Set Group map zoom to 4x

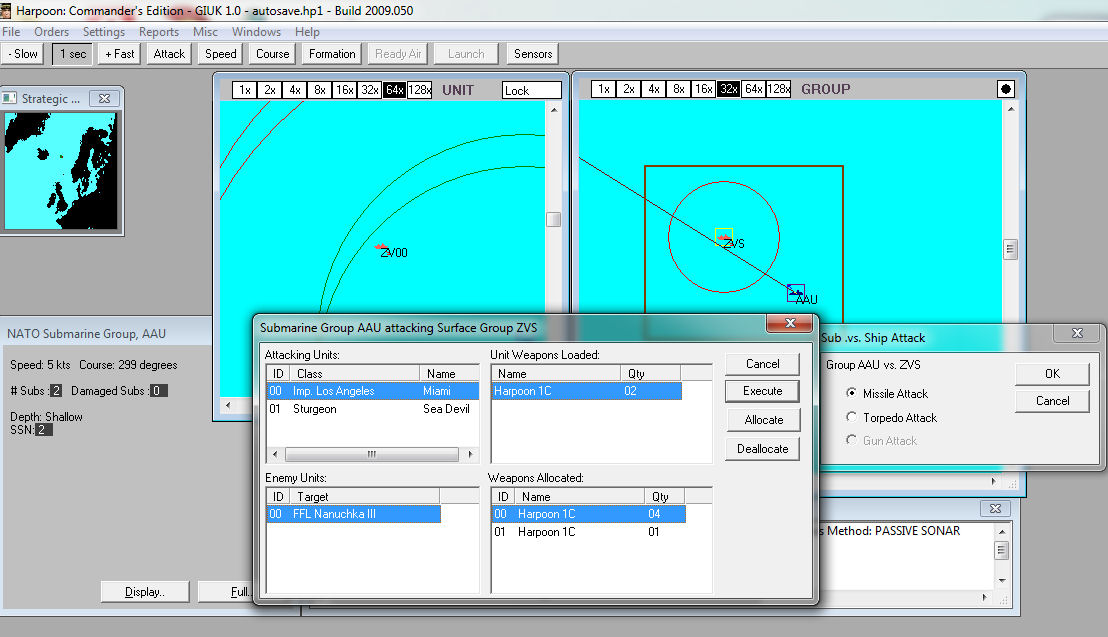coord(654,89)
